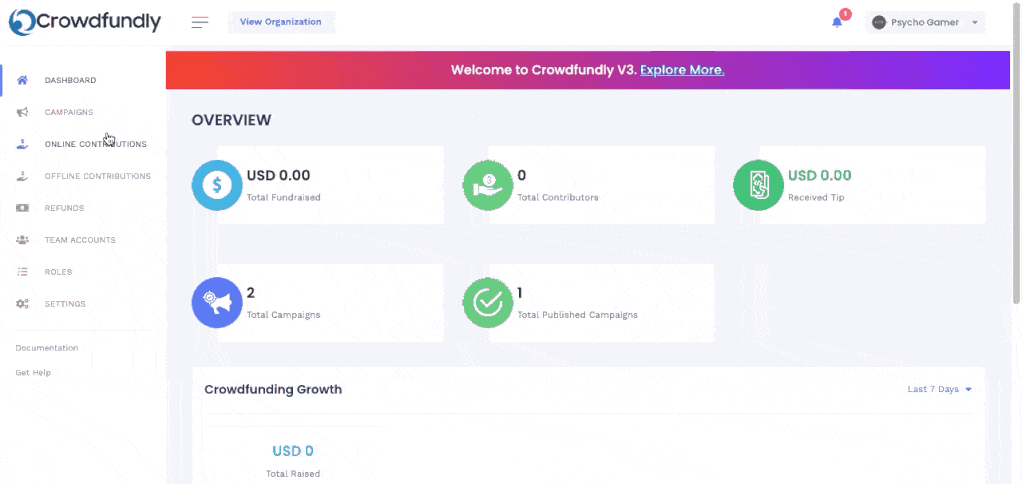Click the Total Campaigns megaphone icon
Screen dimensions: 1022x484
(x=217, y=303)
